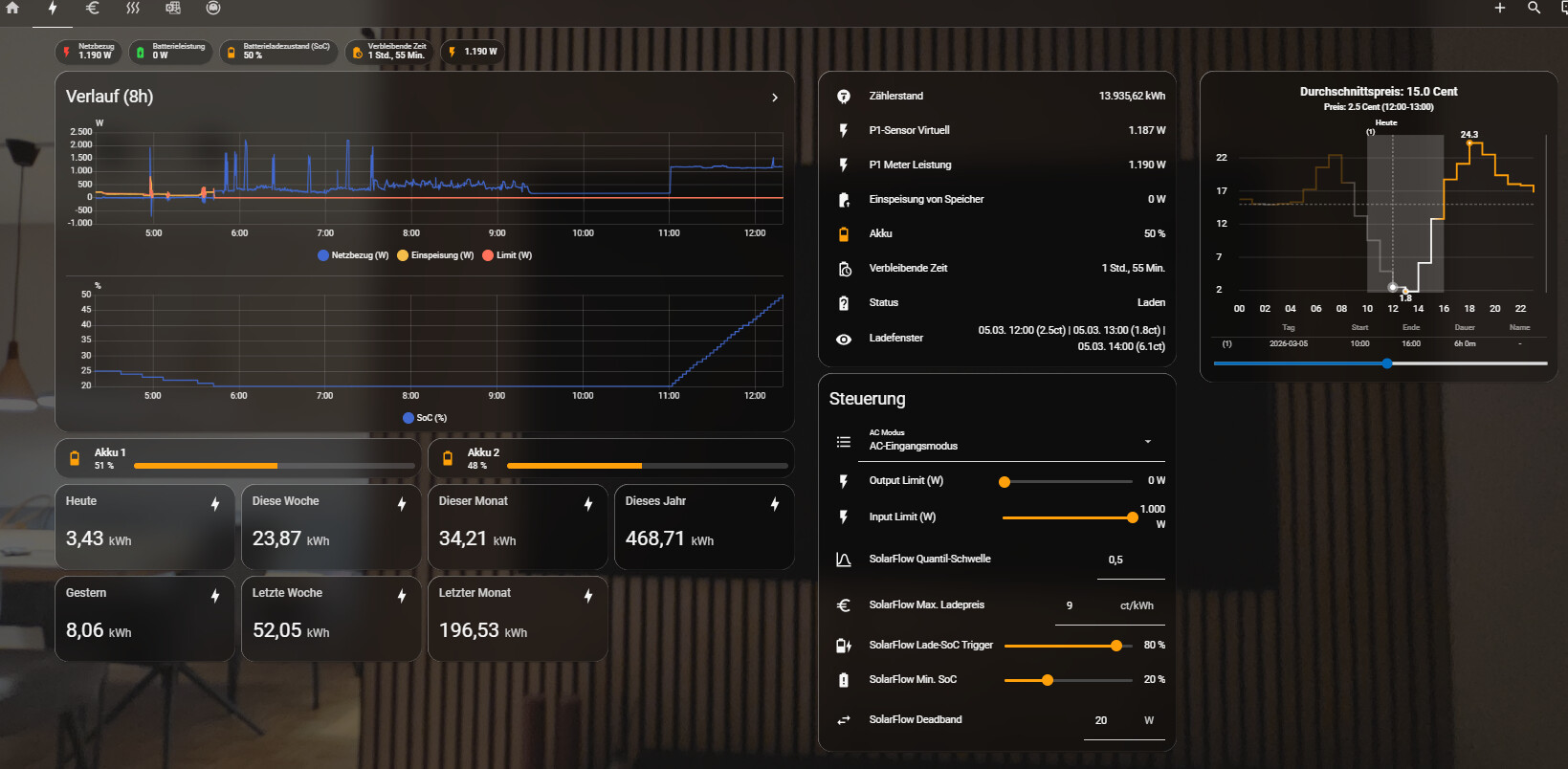Select the energy lightning tab

click(x=53, y=8)
